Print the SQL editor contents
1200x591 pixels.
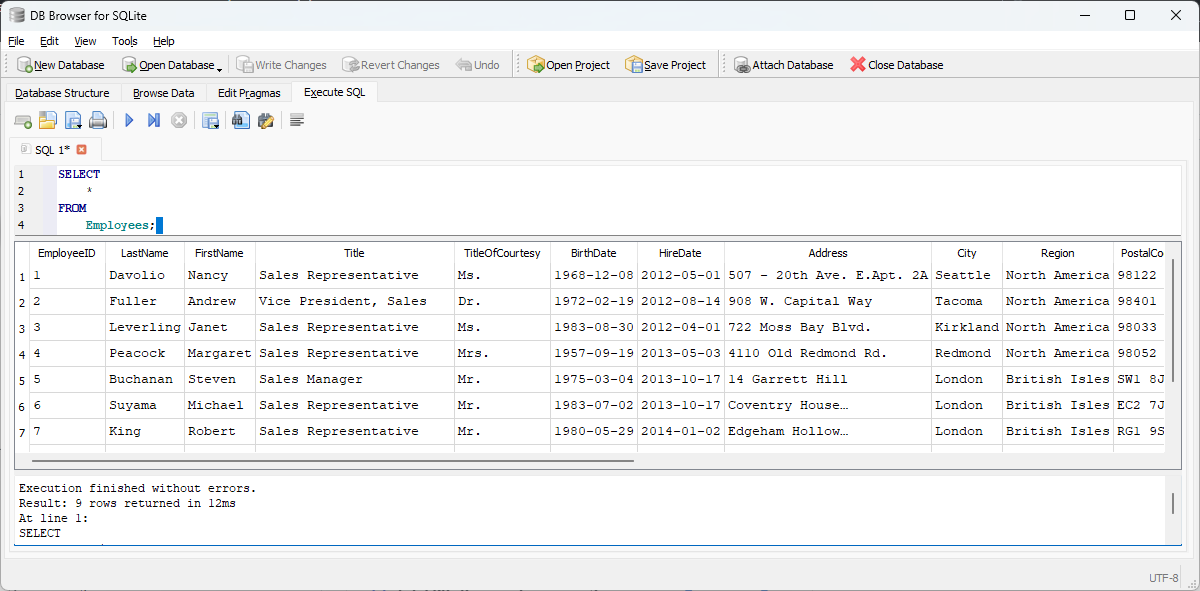97,121
